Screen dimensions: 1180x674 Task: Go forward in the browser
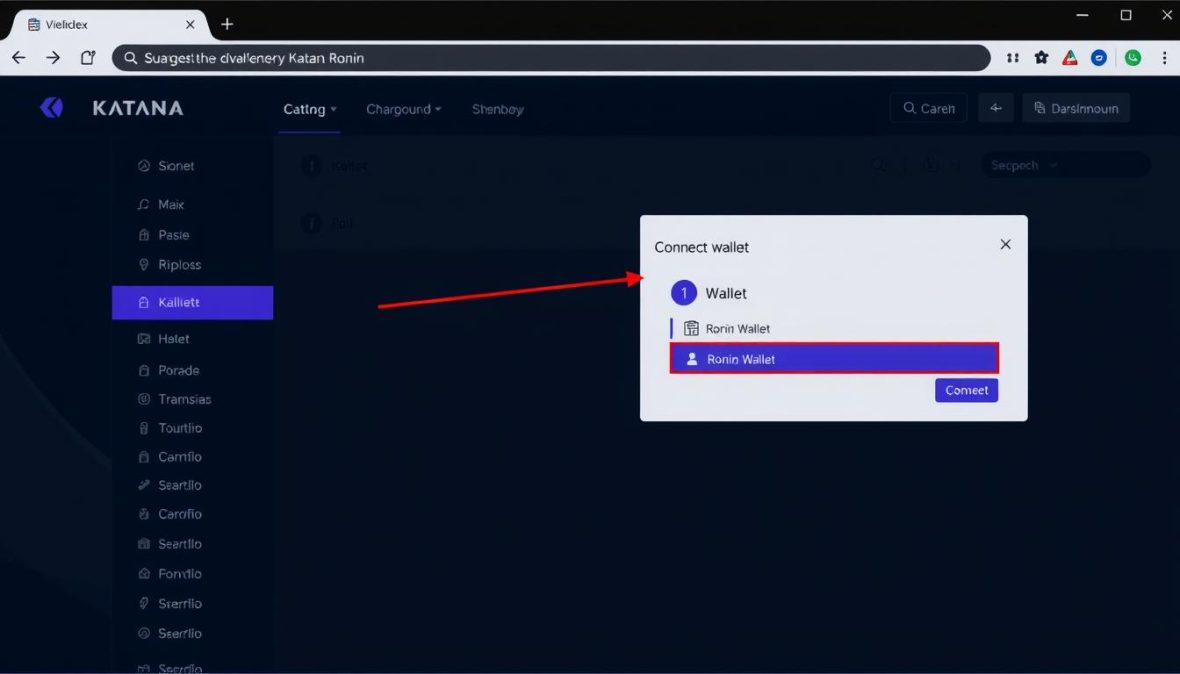(53, 58)
